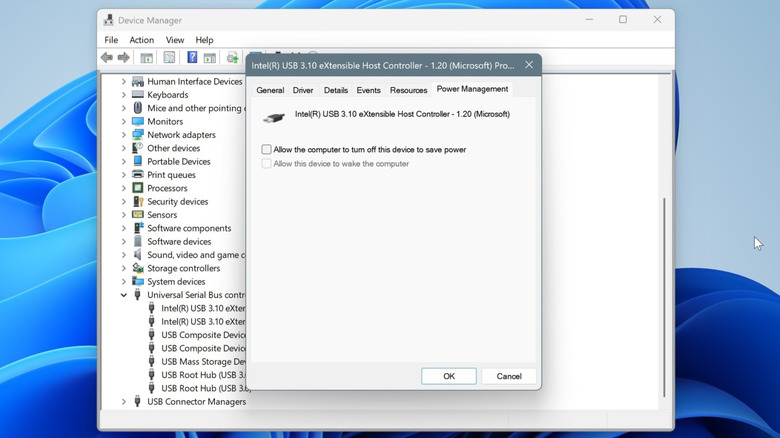Switch to the Resources tab
The width and height of the screenshot is (780, 438).
click(408, 90)
